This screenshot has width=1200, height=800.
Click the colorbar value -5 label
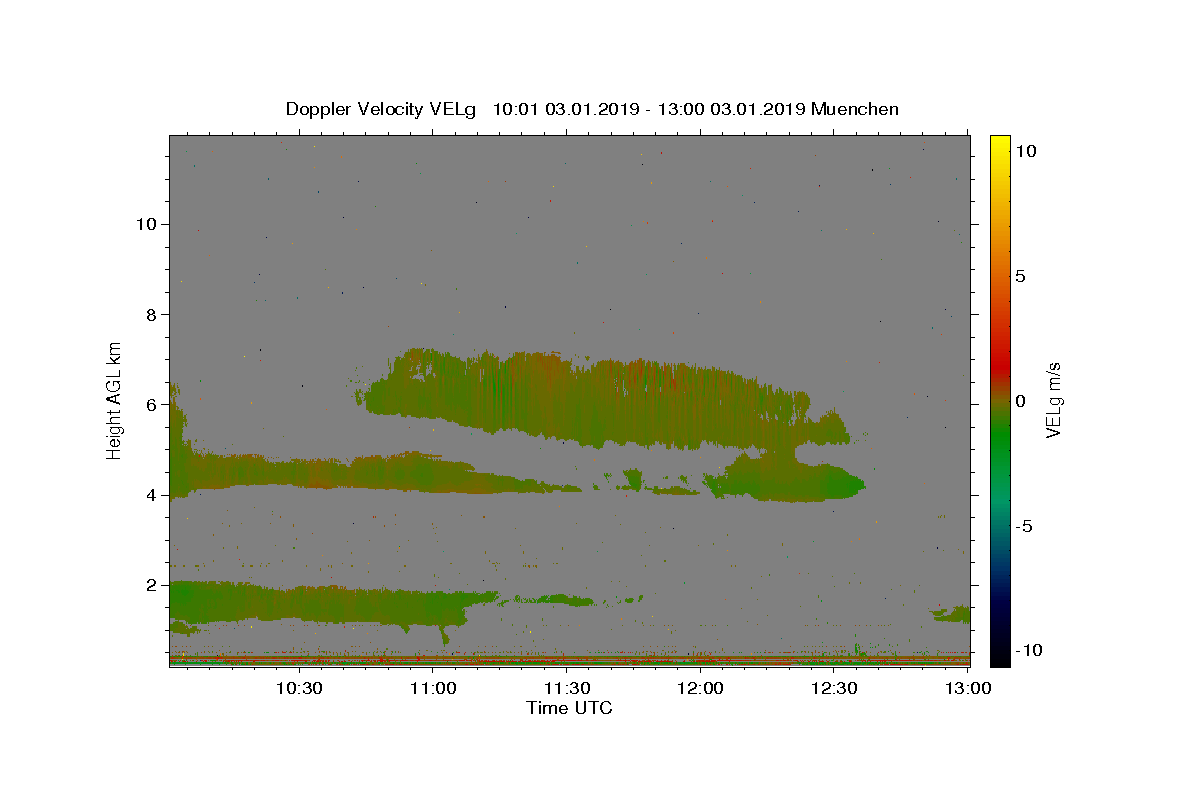coord(1025,526)
